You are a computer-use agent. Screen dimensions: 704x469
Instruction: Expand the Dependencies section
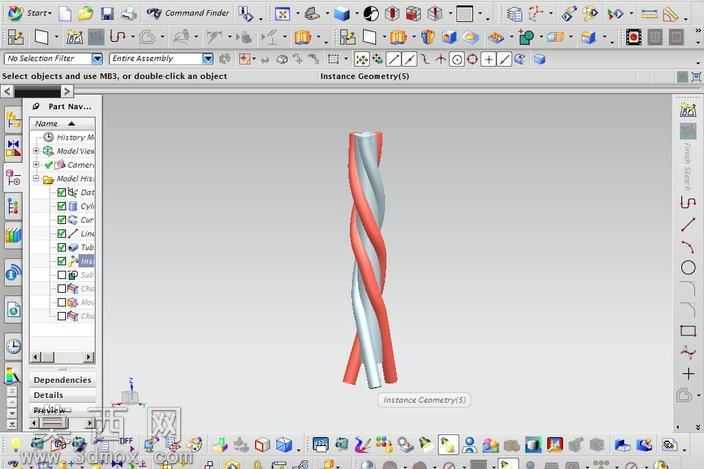point(63,380)
